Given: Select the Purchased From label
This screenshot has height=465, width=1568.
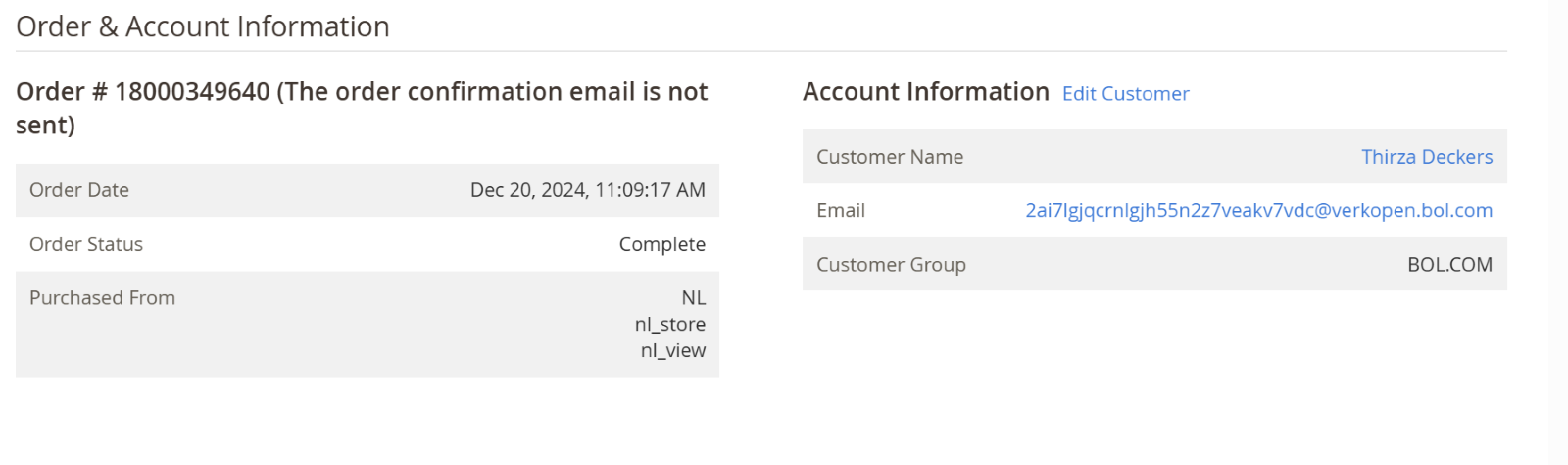Looking at the screenshot, I should 102,298.
